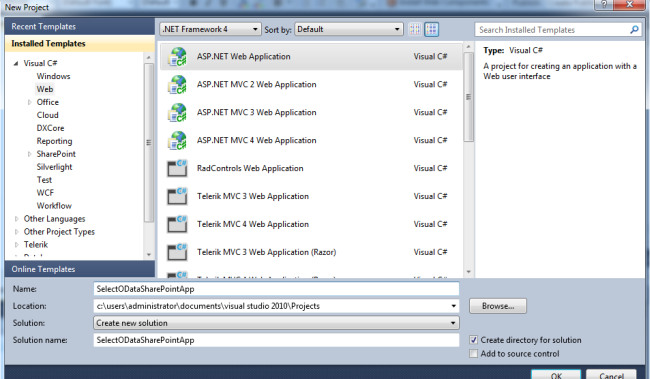Screen dimensions: 650x379
Task: Select the Workflow category
Action: tap(54, 206)
